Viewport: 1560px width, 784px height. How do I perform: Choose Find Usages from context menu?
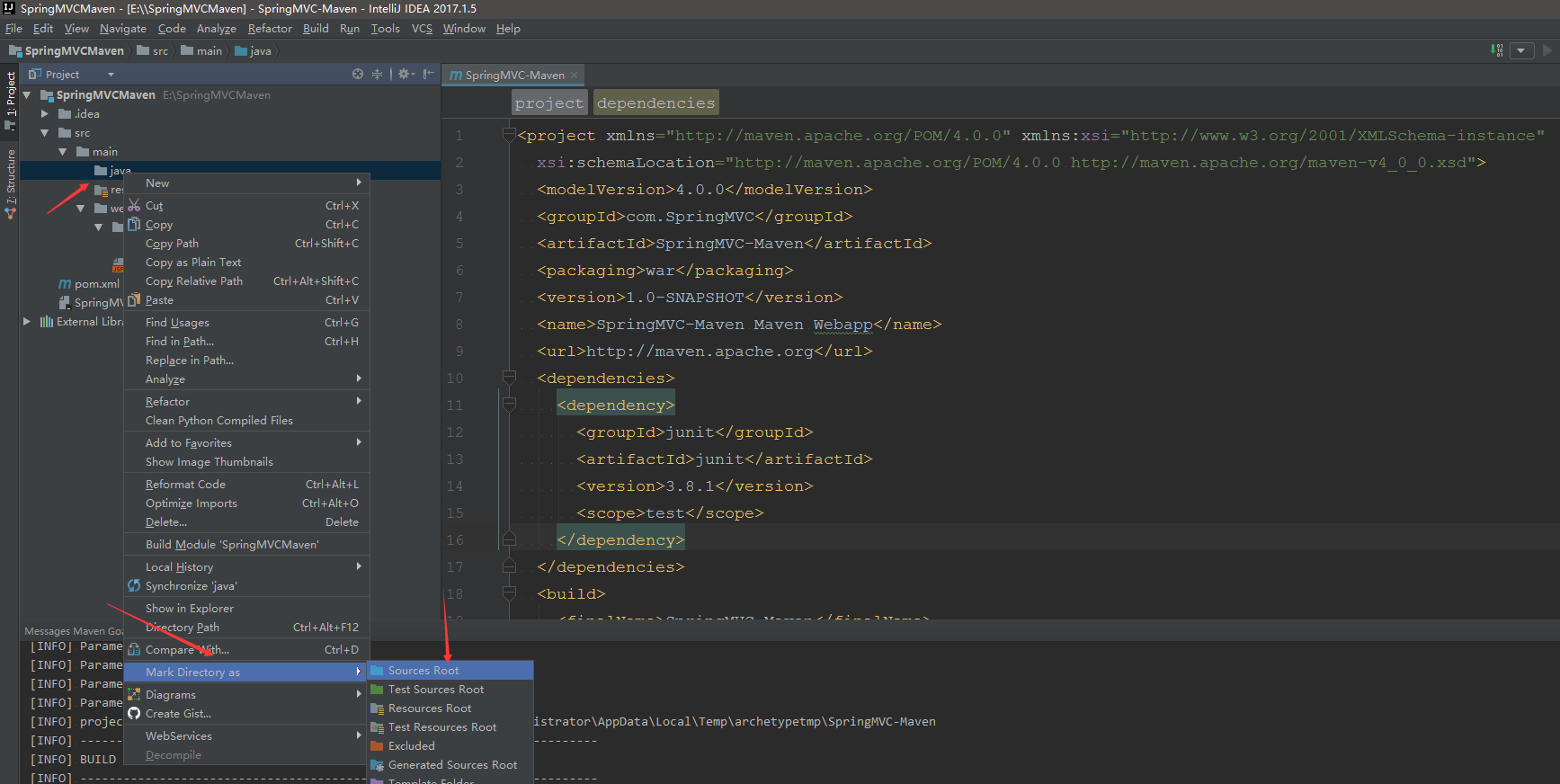pyautogui.click(x=246, y=322)
